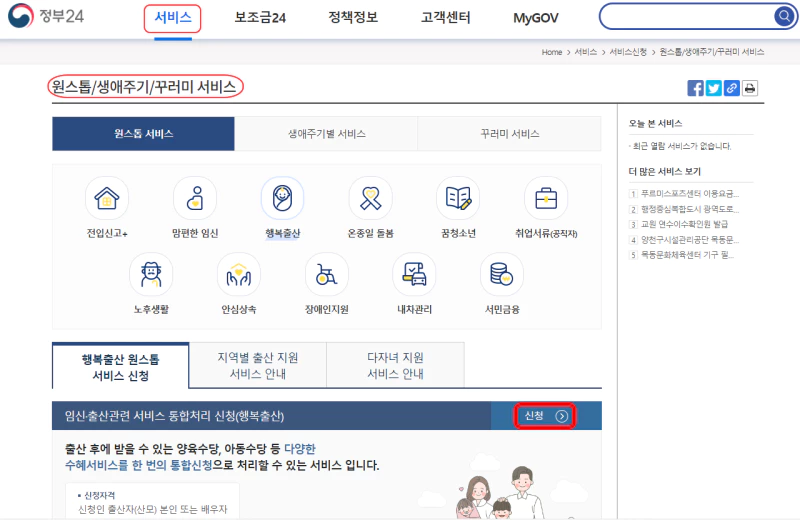Open the MyGOV top menu

coord(536,18)
